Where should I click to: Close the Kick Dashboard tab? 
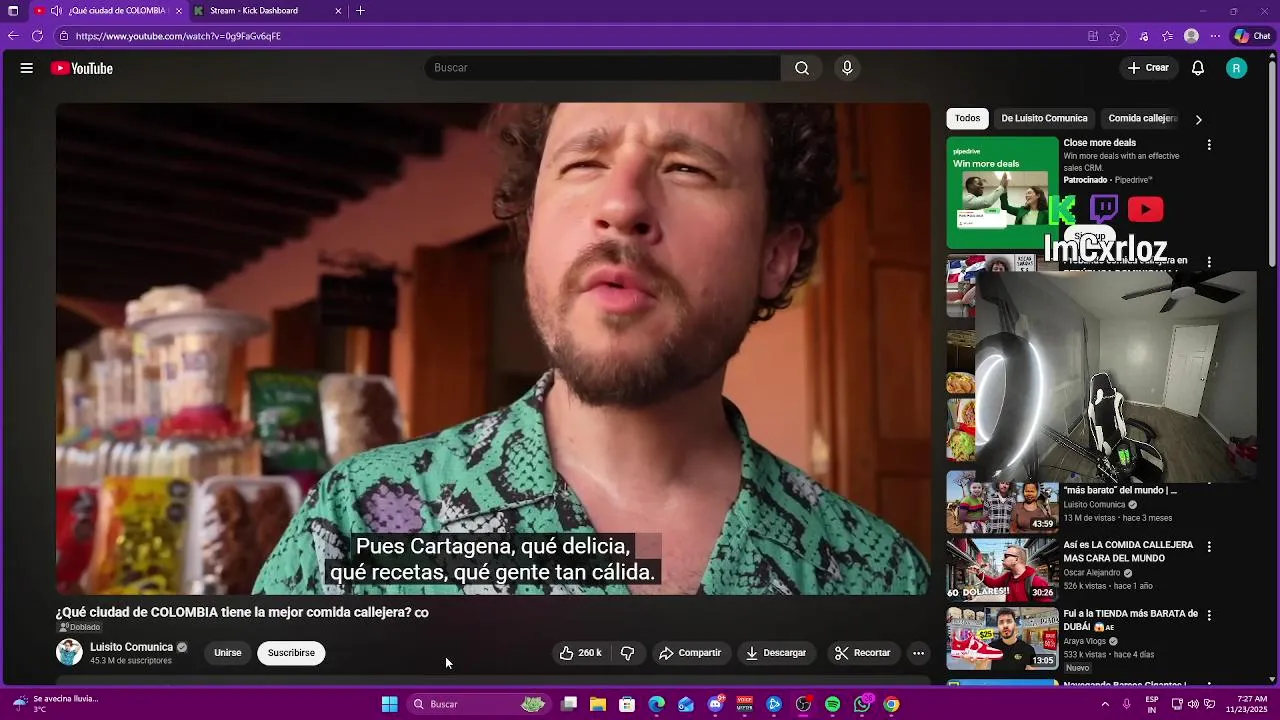click(338, 11)
